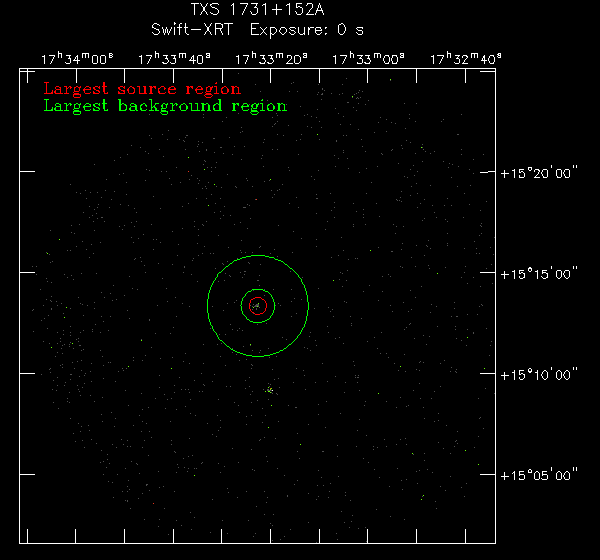The width and height of the screenshot is (600, 560).
Task: Click the declination label +15°05'00"
Action: point(539,475)
